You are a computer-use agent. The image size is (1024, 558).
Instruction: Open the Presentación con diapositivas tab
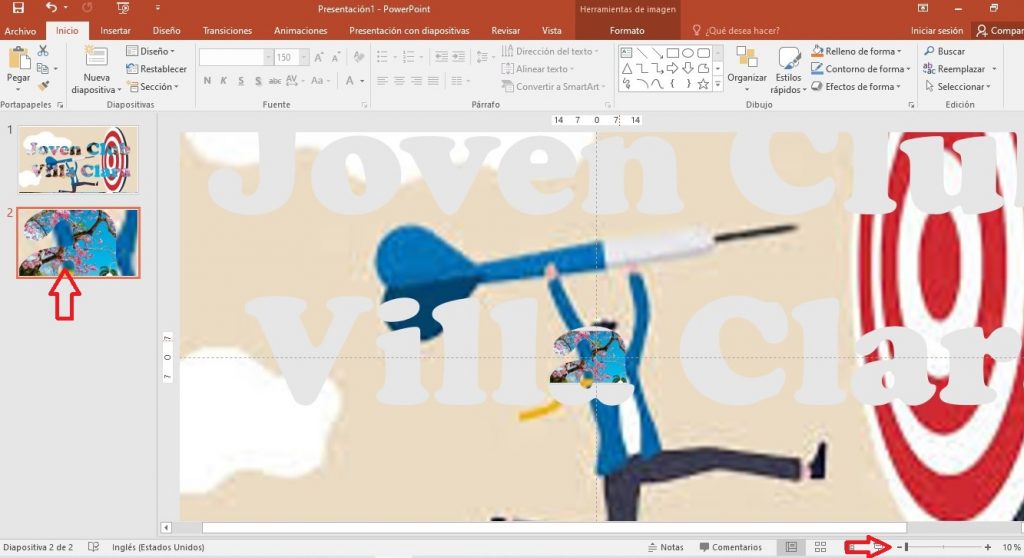409,31
